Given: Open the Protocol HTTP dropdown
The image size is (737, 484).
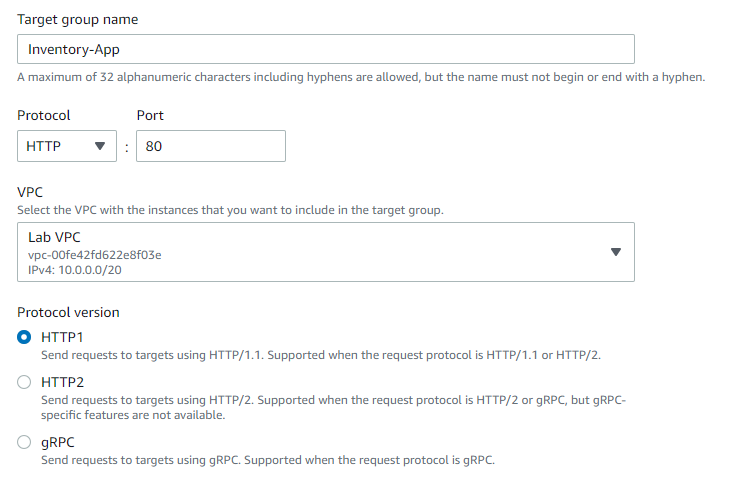Looking at the screenshot, I should (67, 146).
